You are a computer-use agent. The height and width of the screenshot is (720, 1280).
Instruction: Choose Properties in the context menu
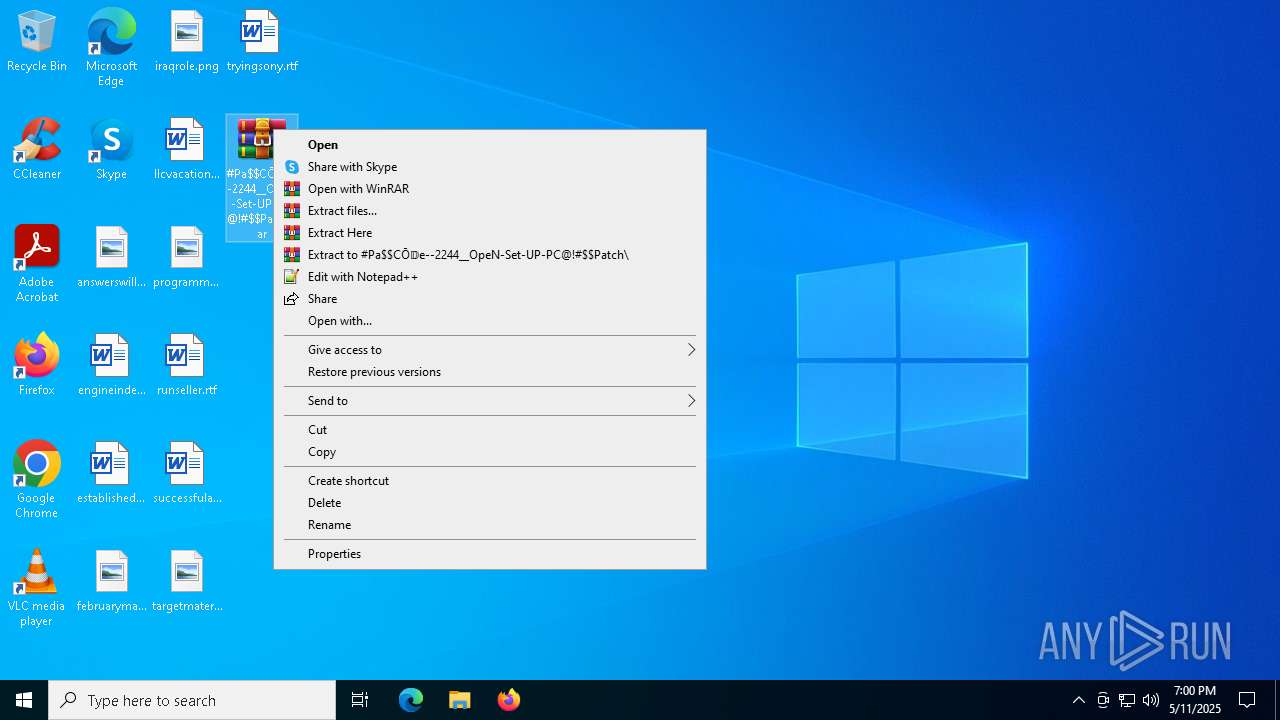[x=490, y=554]
